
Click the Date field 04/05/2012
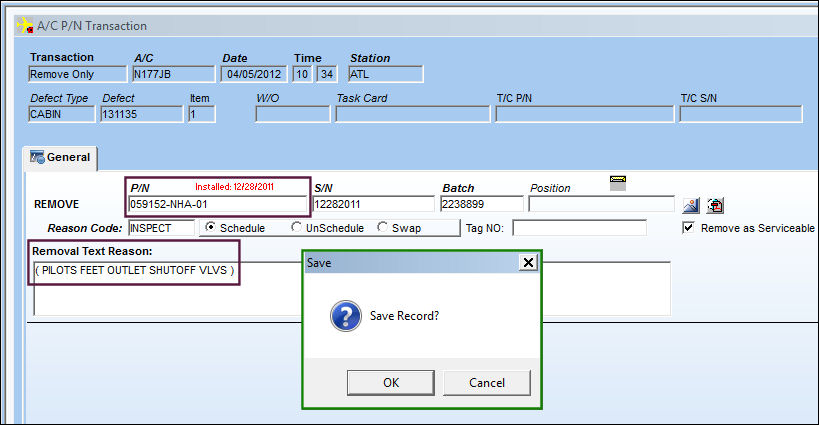pyautogui.click(x=254, y=74)
